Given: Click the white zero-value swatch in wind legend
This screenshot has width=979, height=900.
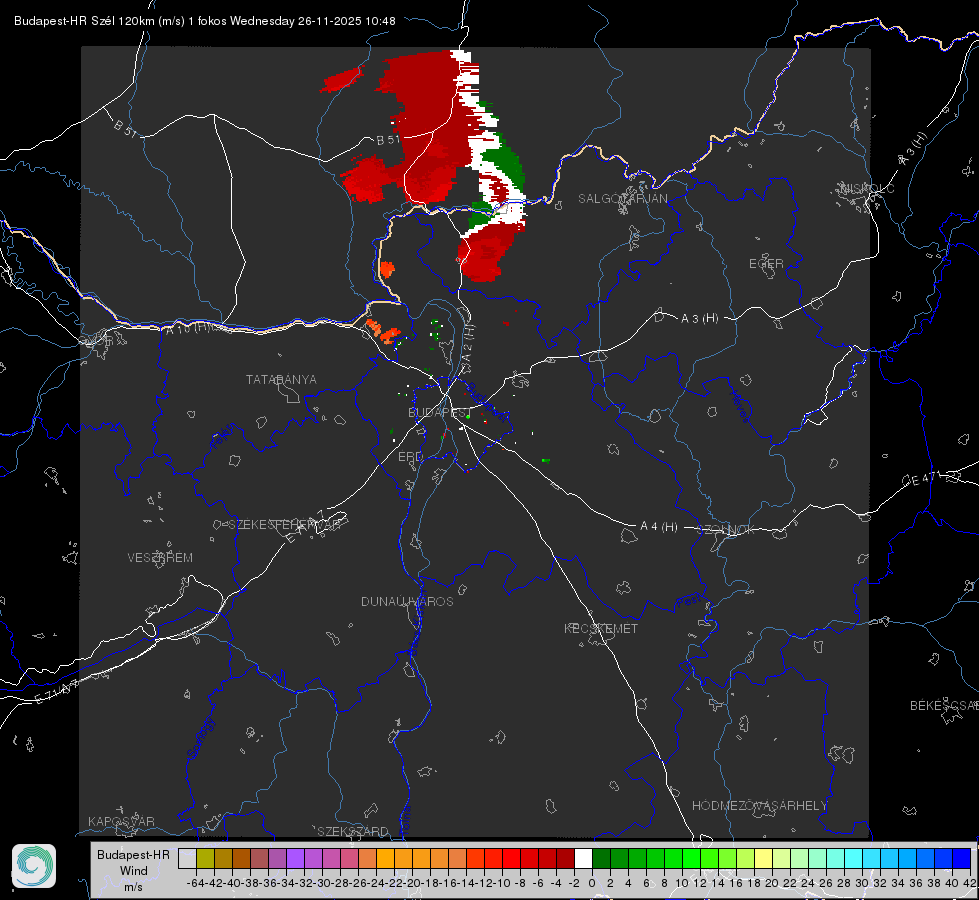Looking at the screenshot, I should point(583,859).
